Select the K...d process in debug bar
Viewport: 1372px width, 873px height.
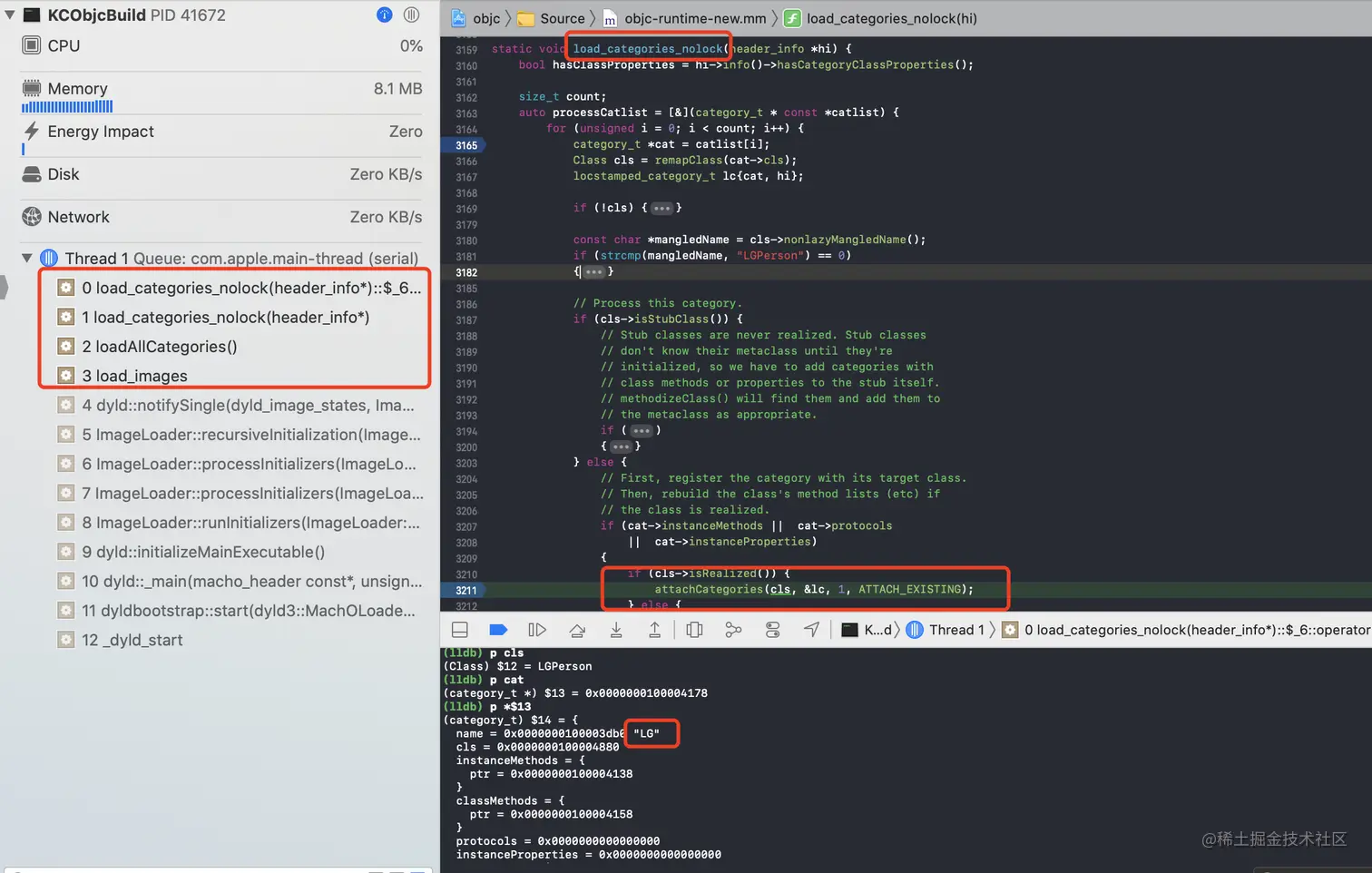[867, 630]
